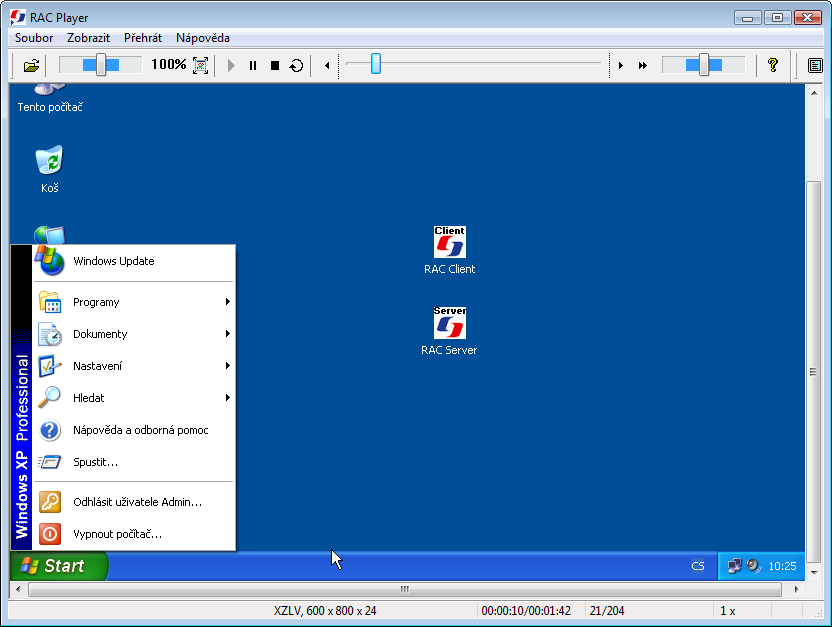The height and width of the screenshot is (627, 832).
Task: Click the elapsed time 00:00:10/00:01:42
Action: pos(526,611)
